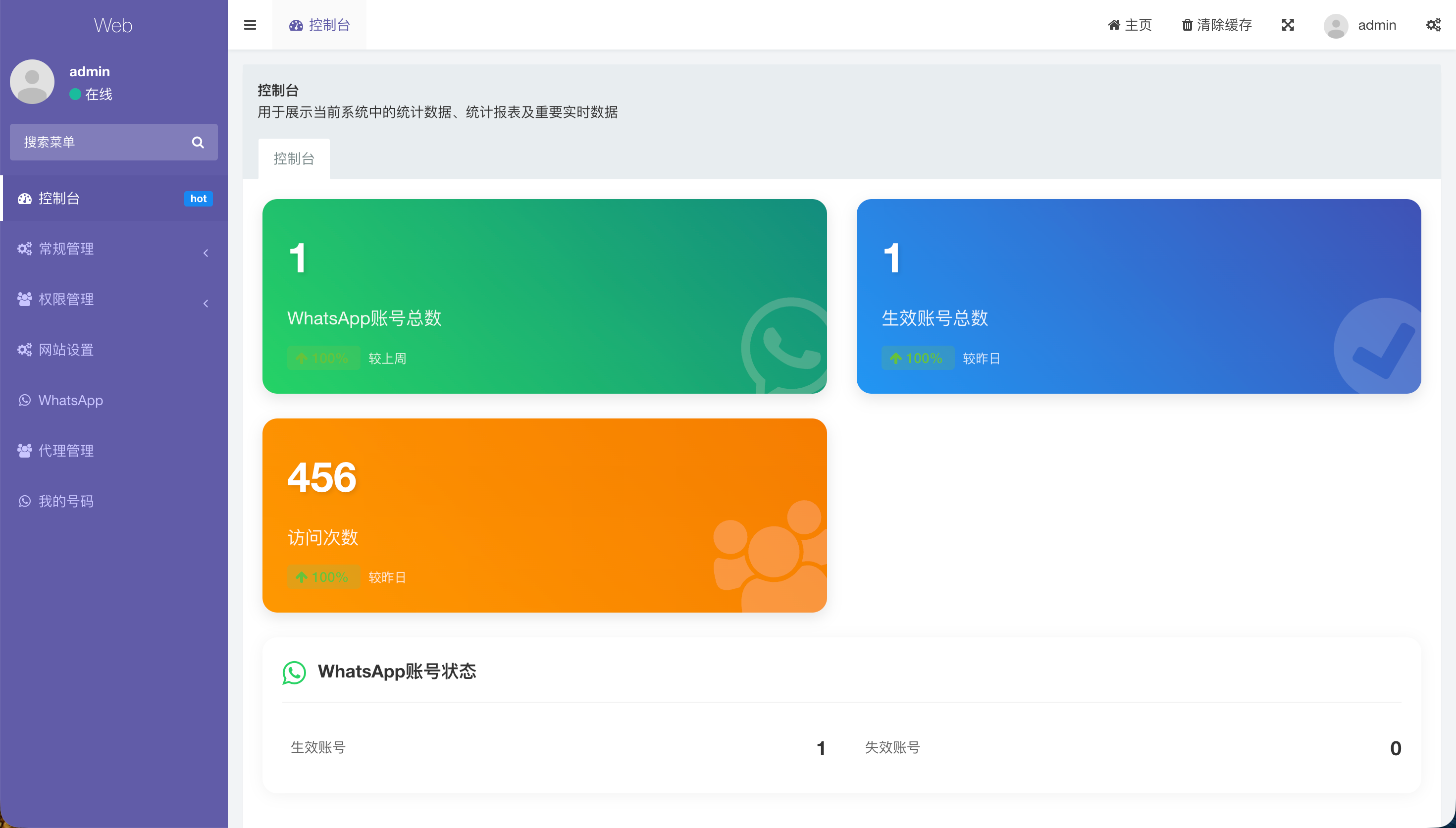This screenshot has height=828, width=1456.
Task: Click the dashboard icon beside 控制台 in sidebar
Action: pyautogui.click(x=24, y=199)
